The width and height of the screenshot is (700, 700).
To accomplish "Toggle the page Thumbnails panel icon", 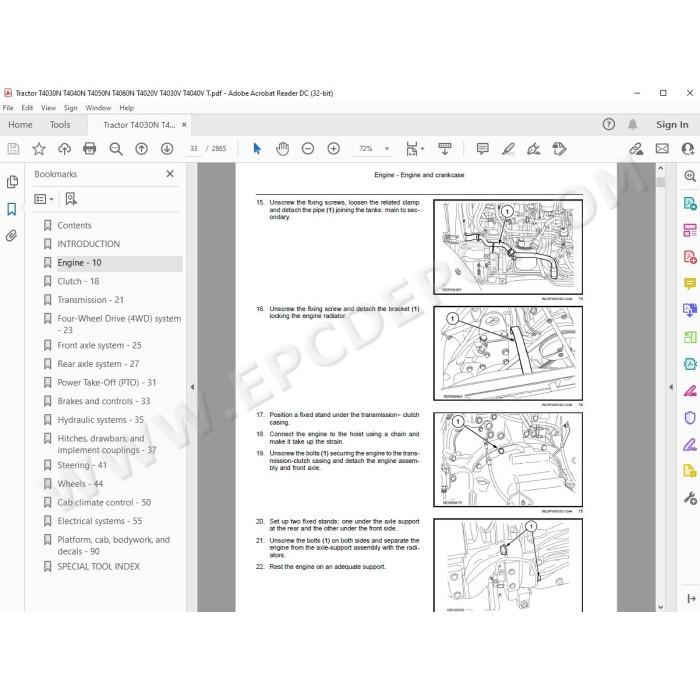I will pyautogui.click(x=12, y=182).
